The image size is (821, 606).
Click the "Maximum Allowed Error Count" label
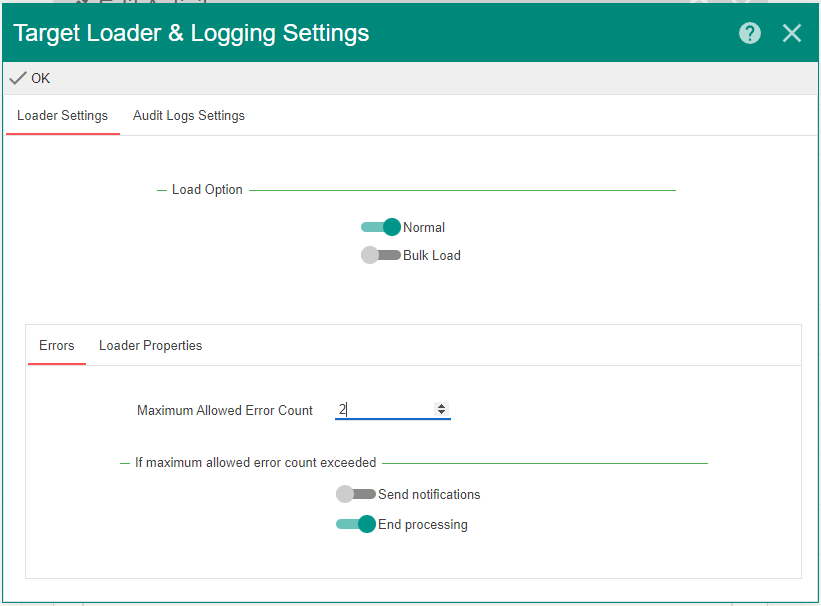click(x=225, y=410)
